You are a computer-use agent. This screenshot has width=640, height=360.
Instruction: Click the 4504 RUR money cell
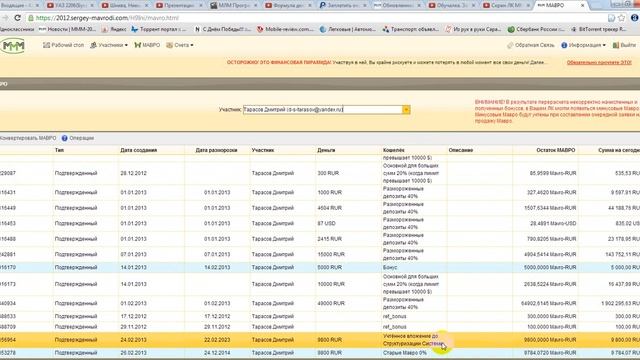click(329, 208)
